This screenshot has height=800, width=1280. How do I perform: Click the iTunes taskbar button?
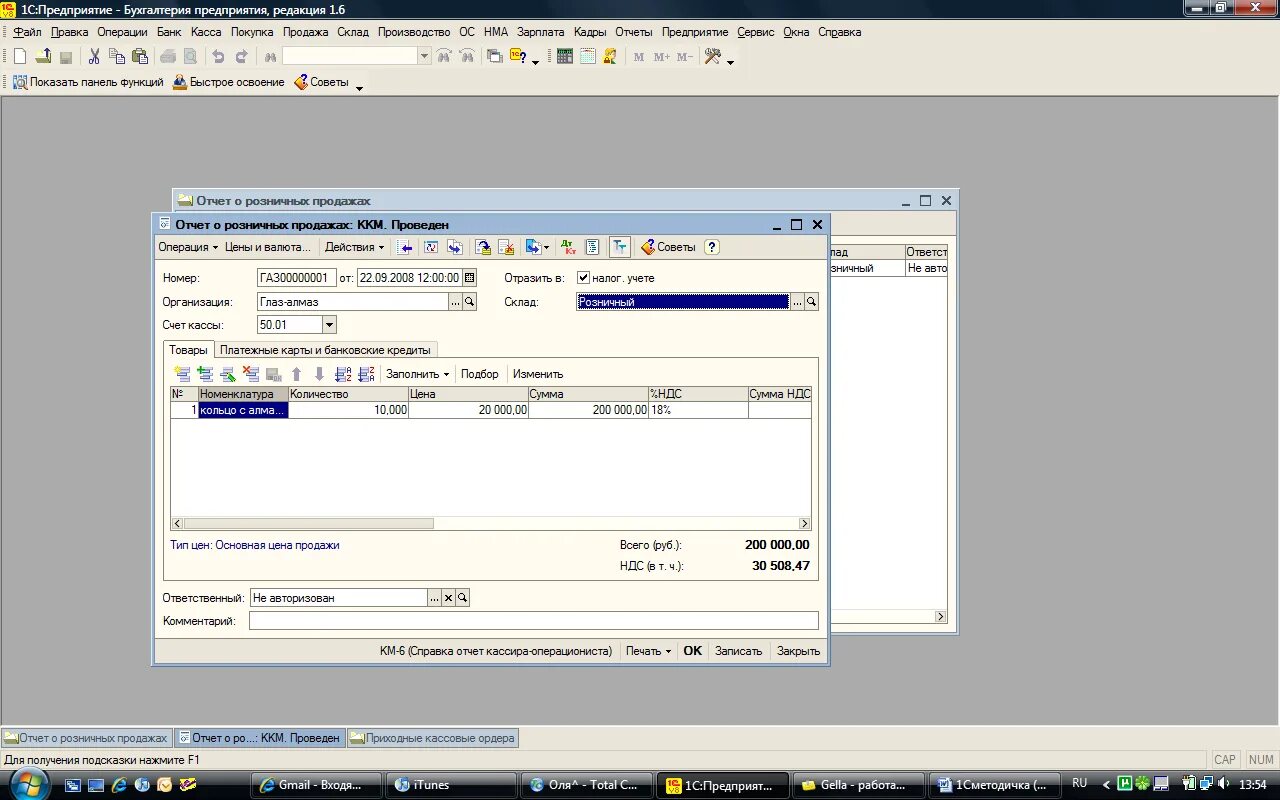tap(452, 785)
